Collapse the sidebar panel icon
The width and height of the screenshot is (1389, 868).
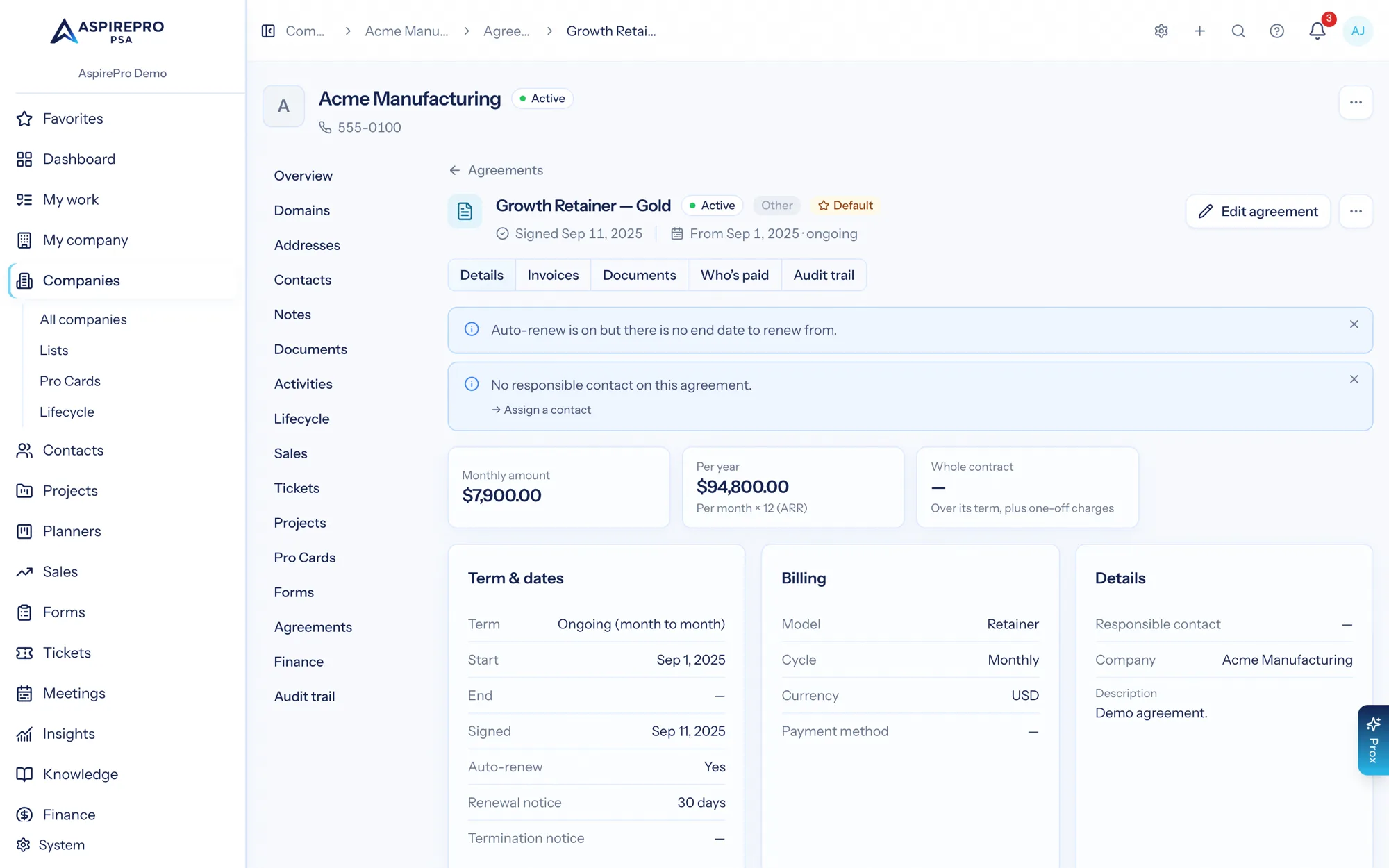tap(268, 31)
